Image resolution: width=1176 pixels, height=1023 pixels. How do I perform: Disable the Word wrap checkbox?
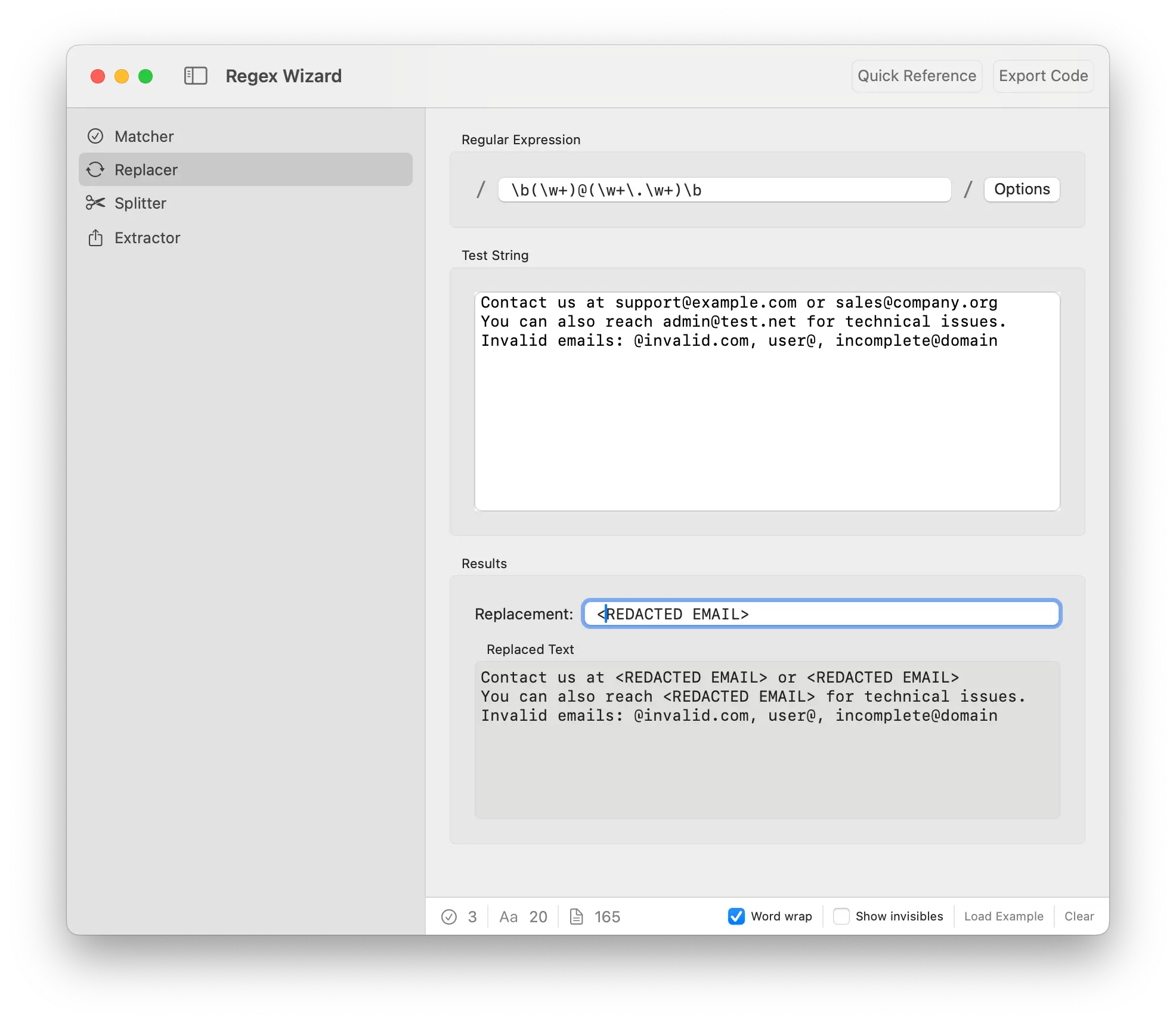[736, 916]
